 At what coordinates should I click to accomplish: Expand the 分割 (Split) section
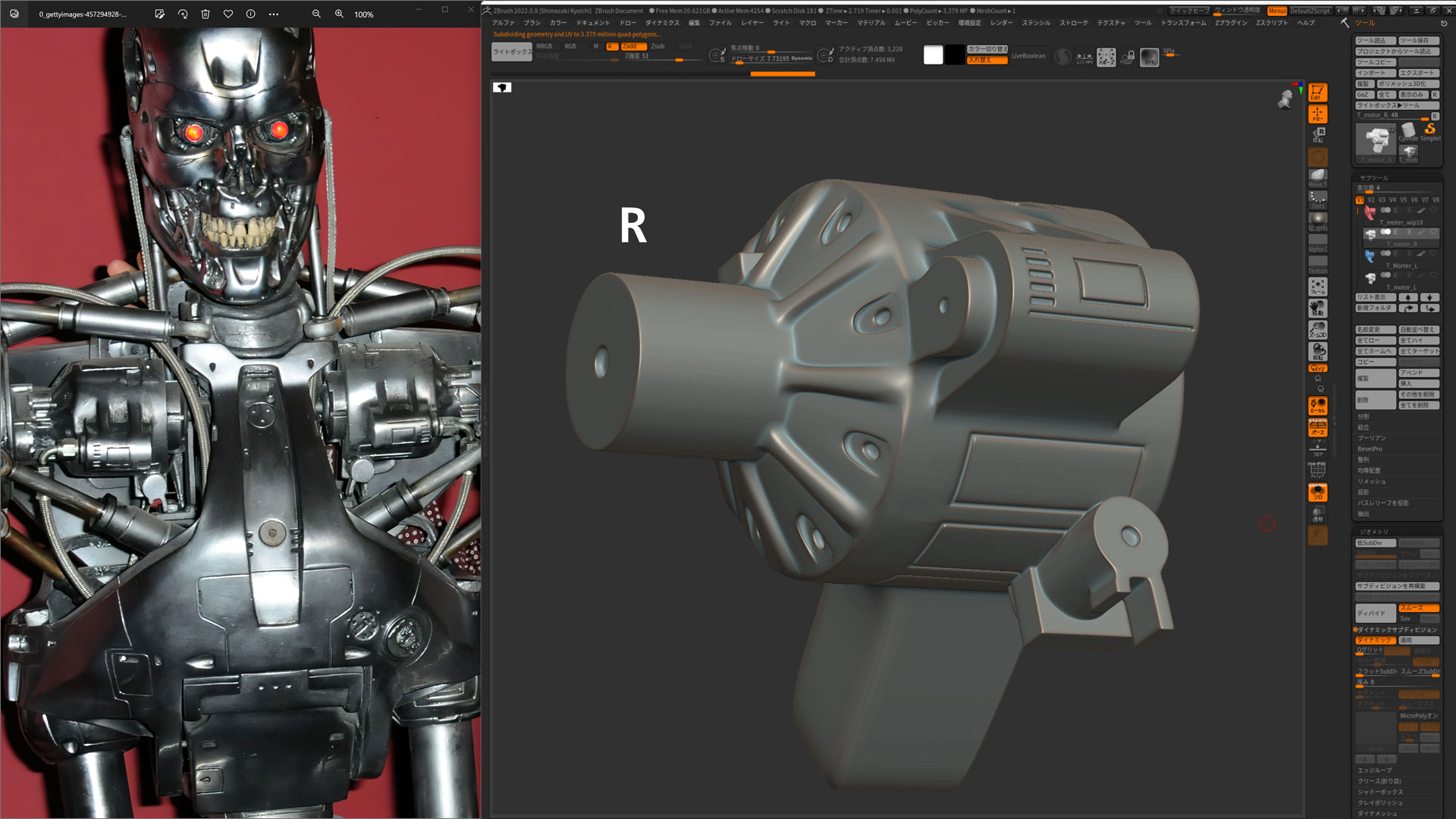click(x=1363, y=416)
